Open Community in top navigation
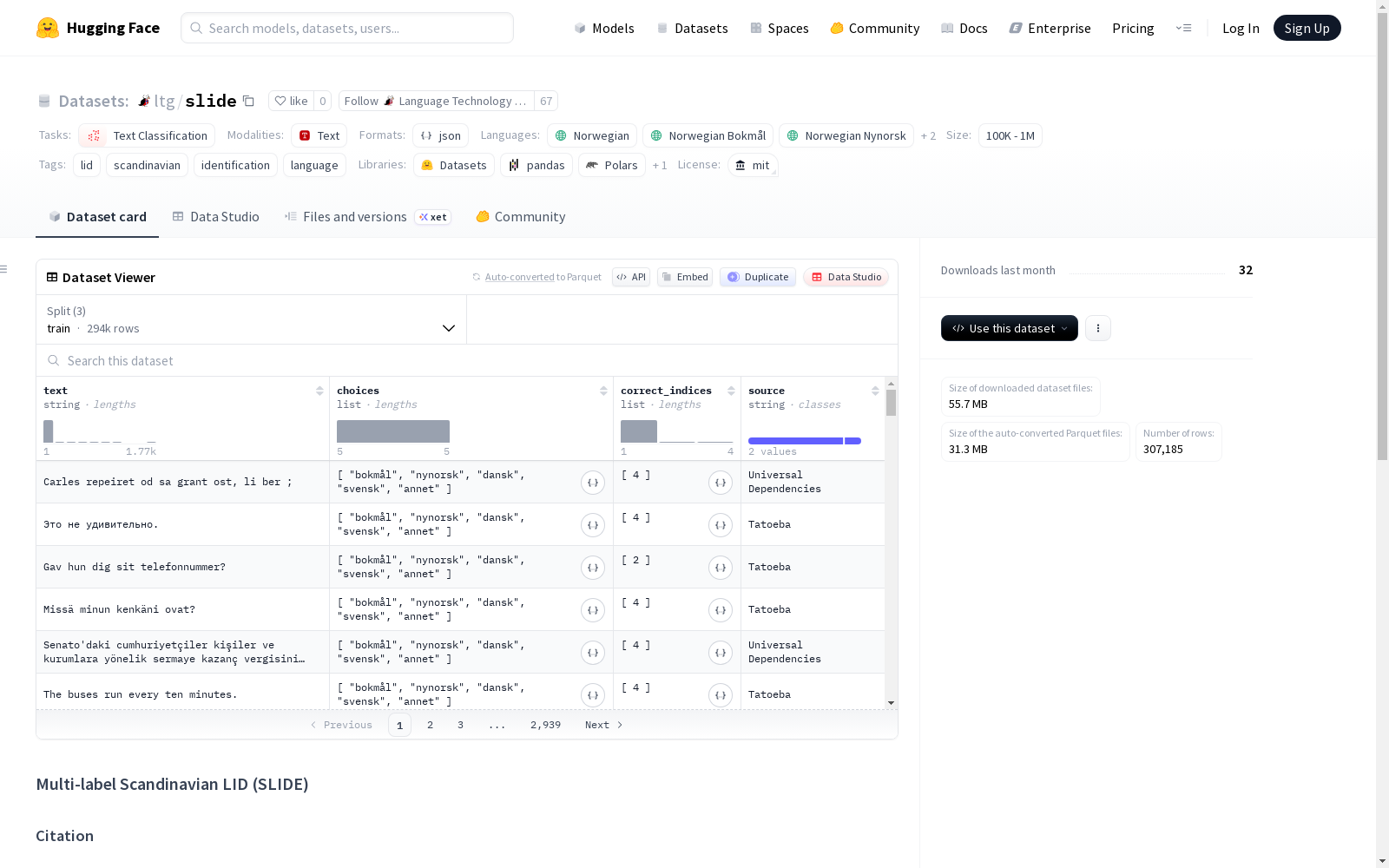Screen dimensions: 1389x868 click(875, 28)
